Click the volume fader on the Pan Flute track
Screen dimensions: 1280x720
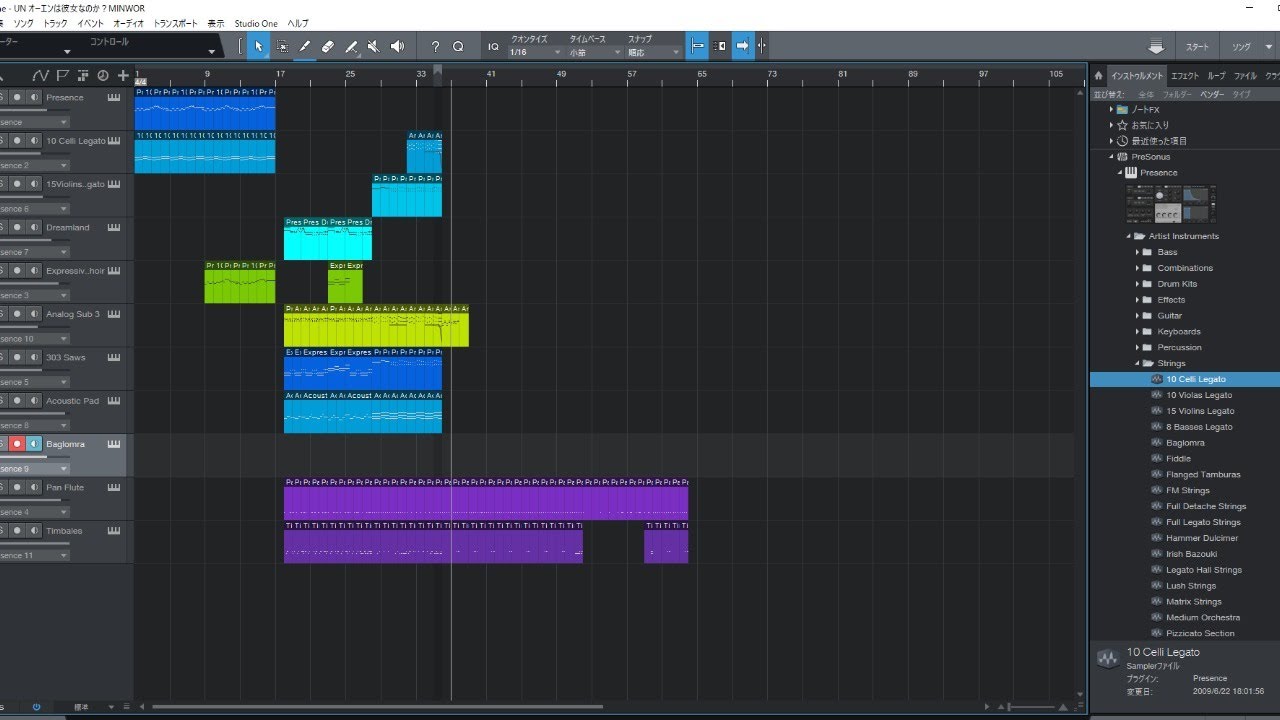[x=35, y=501]
